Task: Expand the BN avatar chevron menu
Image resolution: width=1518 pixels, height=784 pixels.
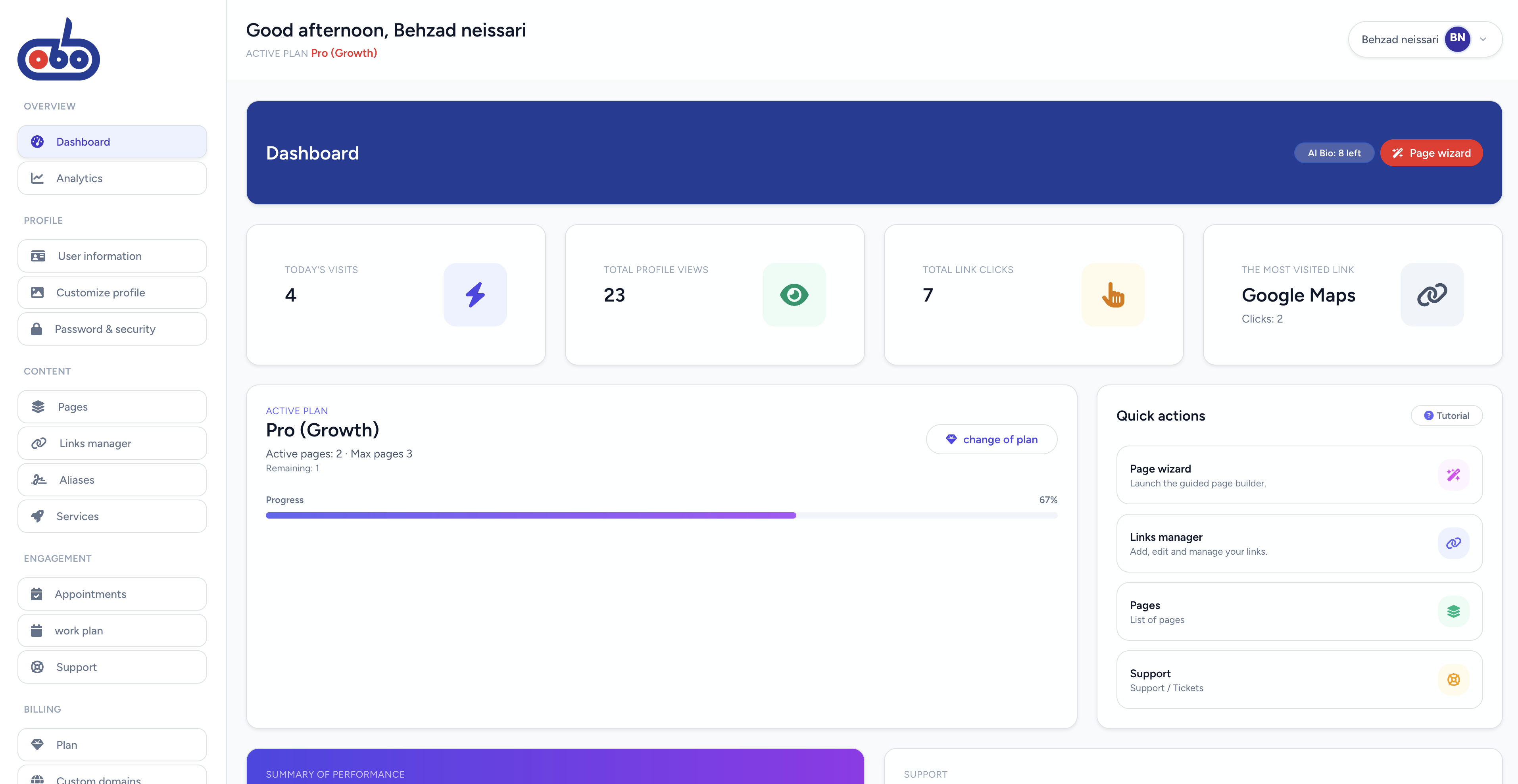Action: pyautogui.click(x=1484, y=39)
